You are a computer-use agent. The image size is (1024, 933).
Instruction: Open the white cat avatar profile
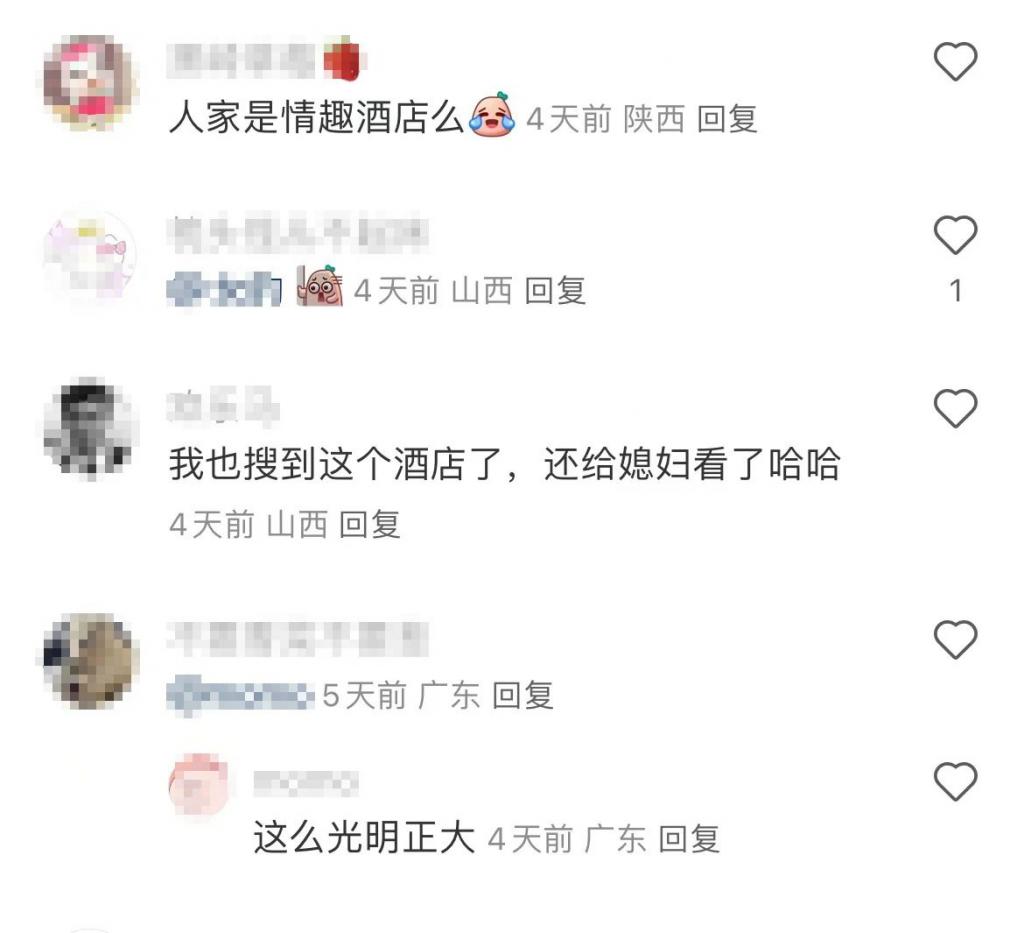(91, 256)
